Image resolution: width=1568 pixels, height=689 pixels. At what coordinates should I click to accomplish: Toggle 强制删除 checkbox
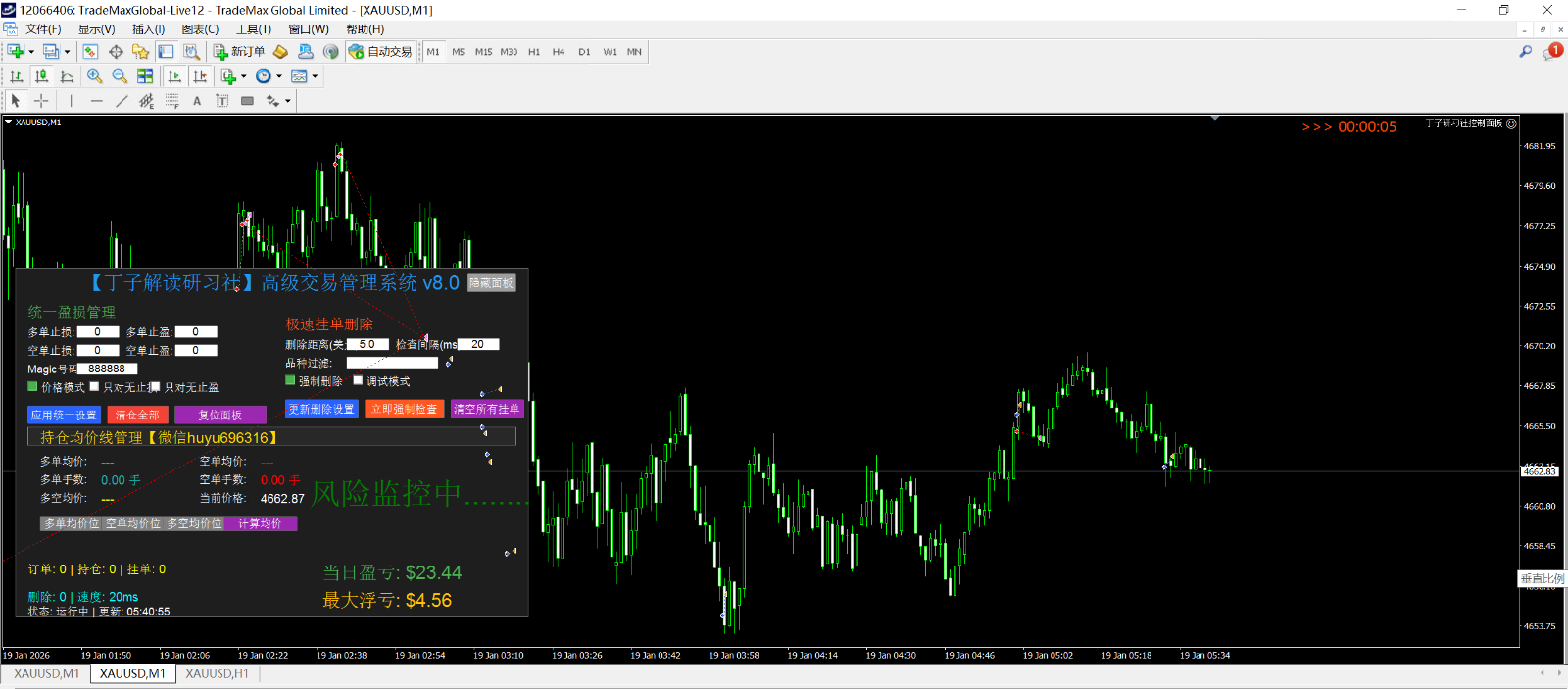tap(290, 380)
